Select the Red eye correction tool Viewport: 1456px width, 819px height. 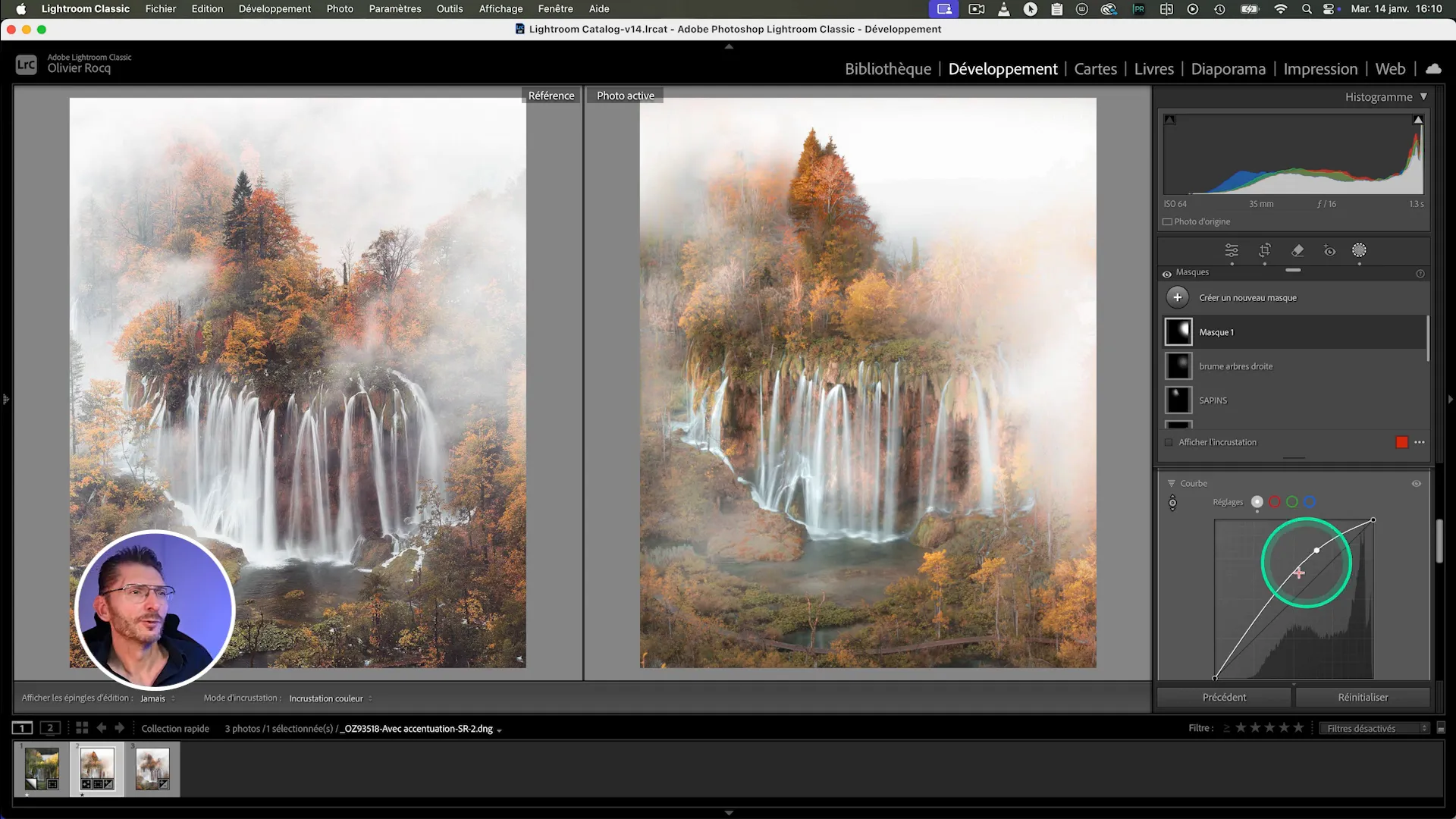pos(1329,250)
